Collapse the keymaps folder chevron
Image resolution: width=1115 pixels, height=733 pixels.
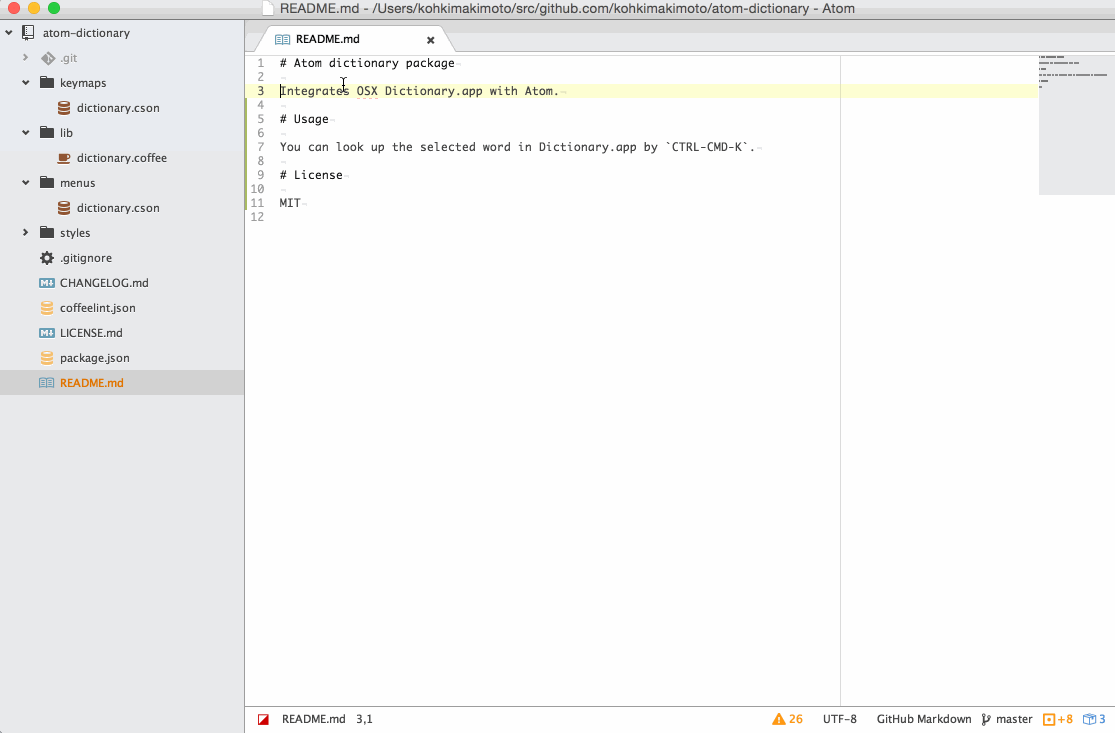26,82
